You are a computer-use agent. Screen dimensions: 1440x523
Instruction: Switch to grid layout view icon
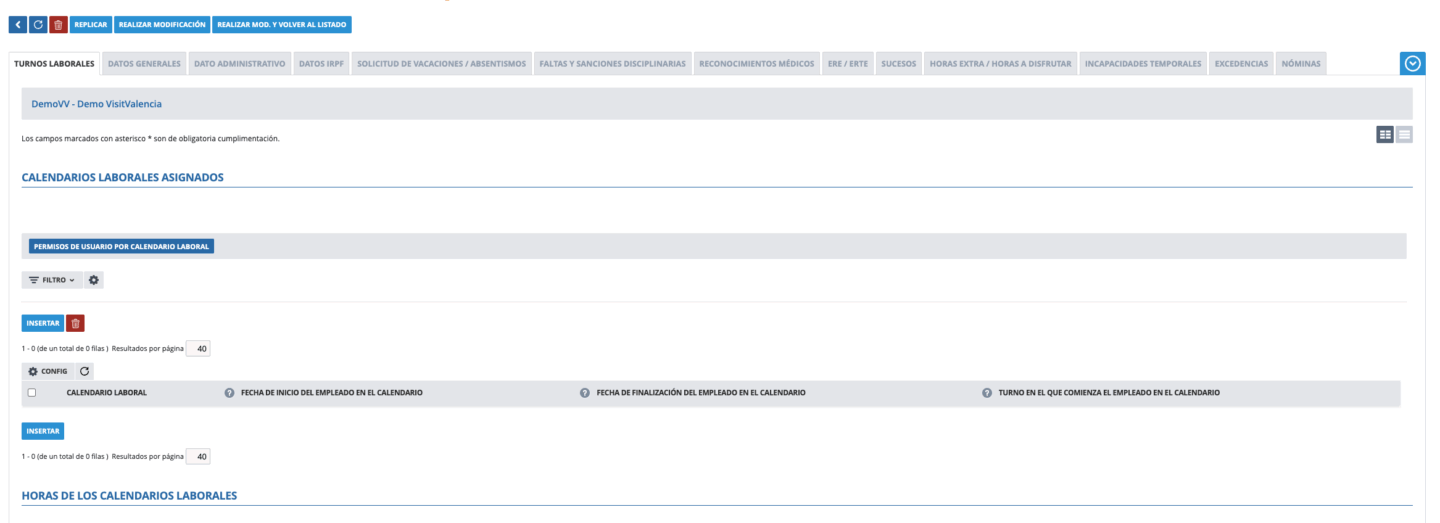pyautogui.click(x=1385, y=134)
